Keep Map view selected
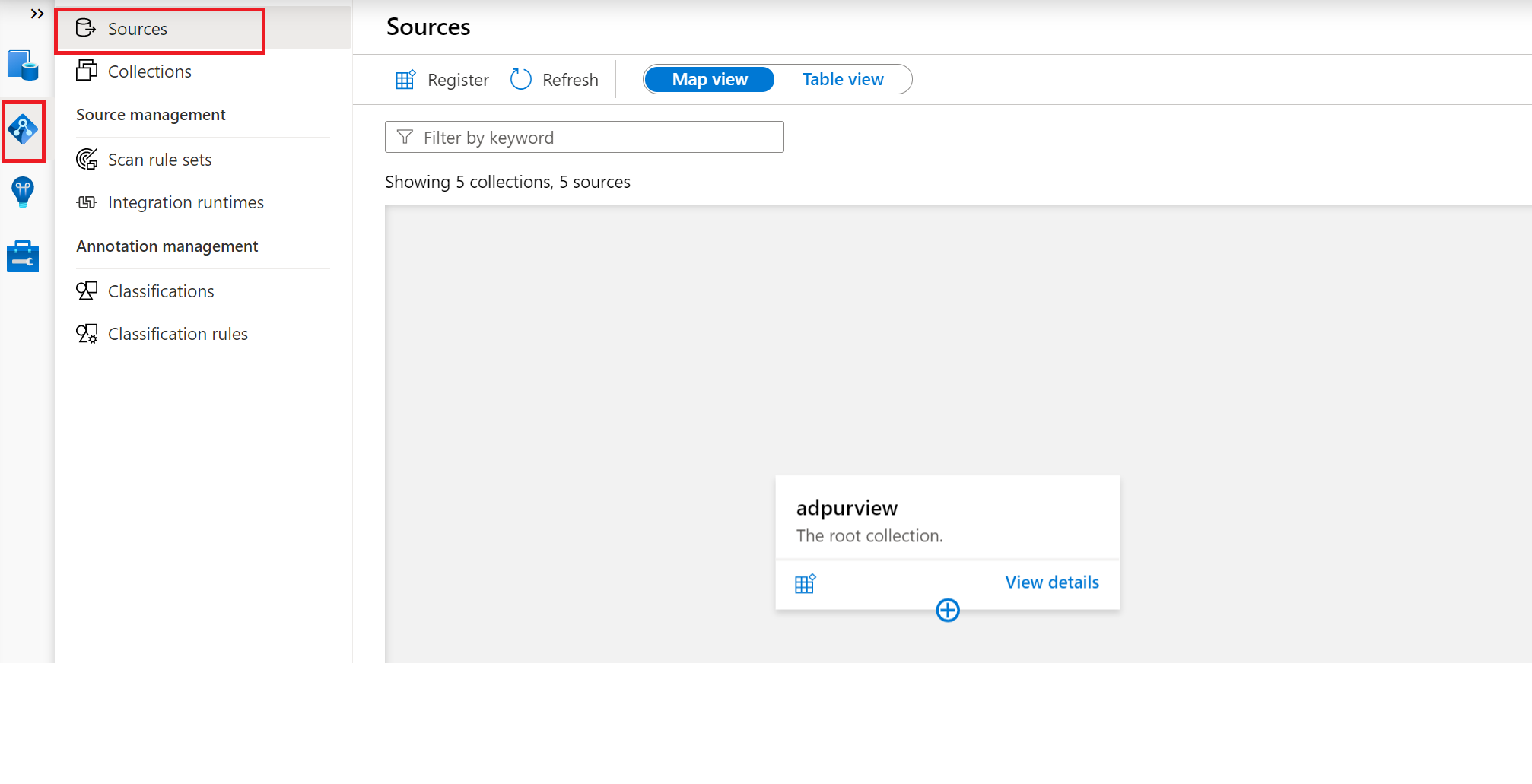 (x=708, y=79)
